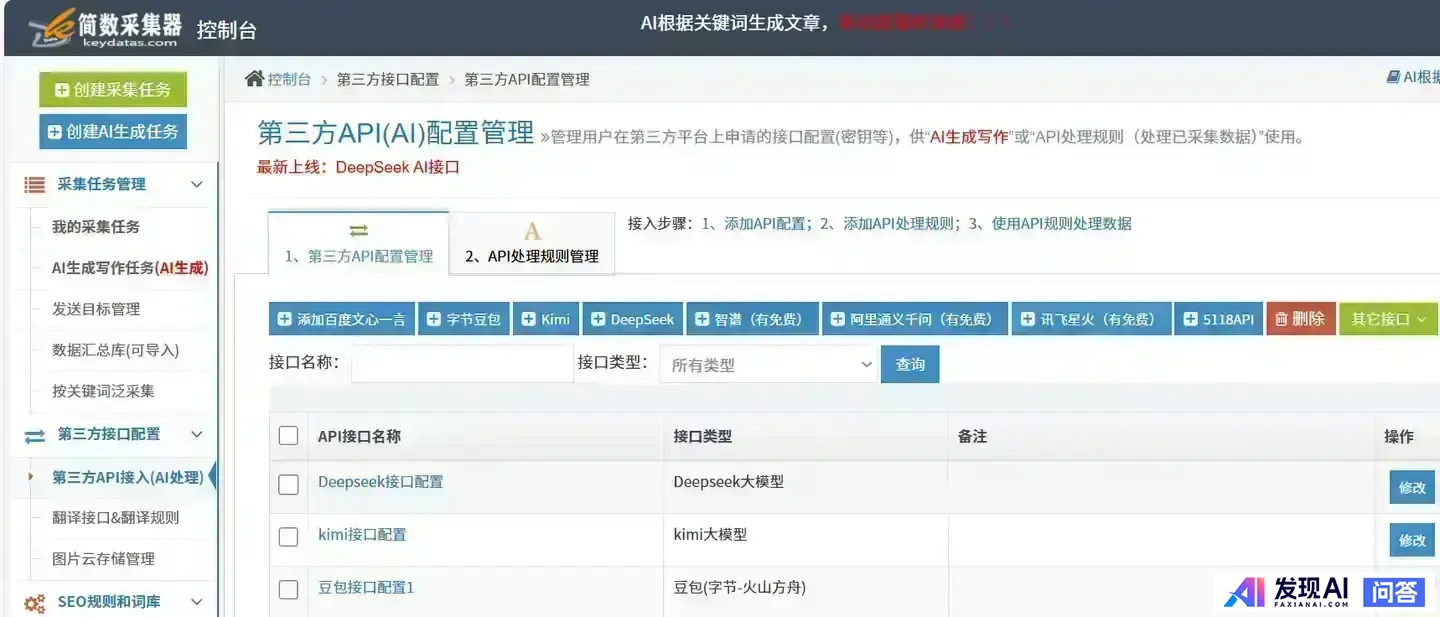1440x617 pixels.
Task: Click the 最新上线：DeepSeek AI接口 notice
Action: coord(358,167)
